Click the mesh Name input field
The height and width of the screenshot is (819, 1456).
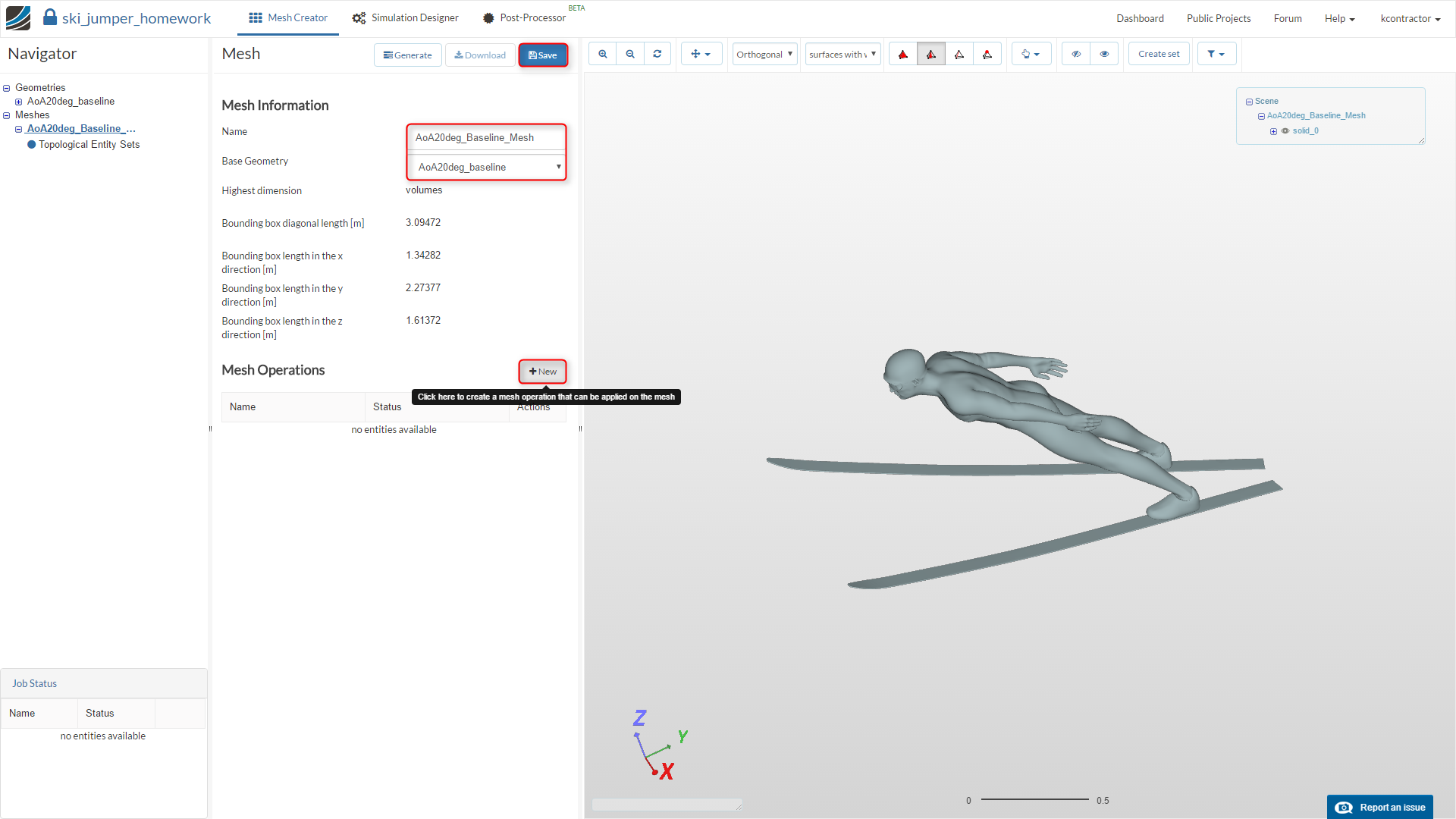(487, 137)
